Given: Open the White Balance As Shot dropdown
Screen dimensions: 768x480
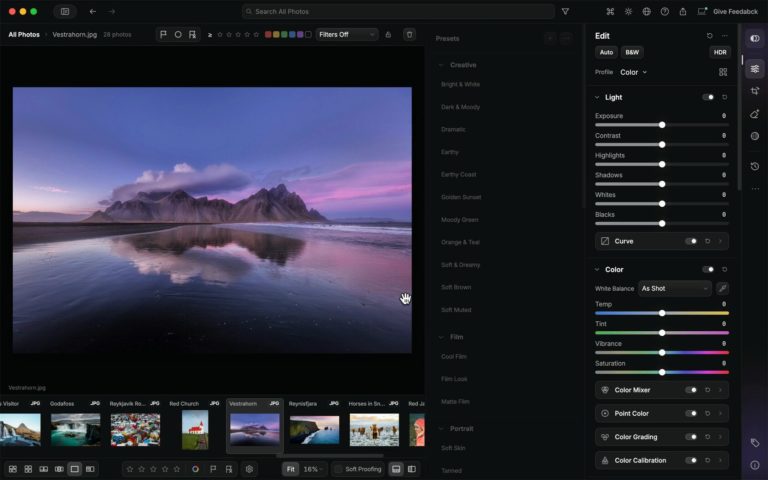Looking at the screenshot, I should 674,288.
